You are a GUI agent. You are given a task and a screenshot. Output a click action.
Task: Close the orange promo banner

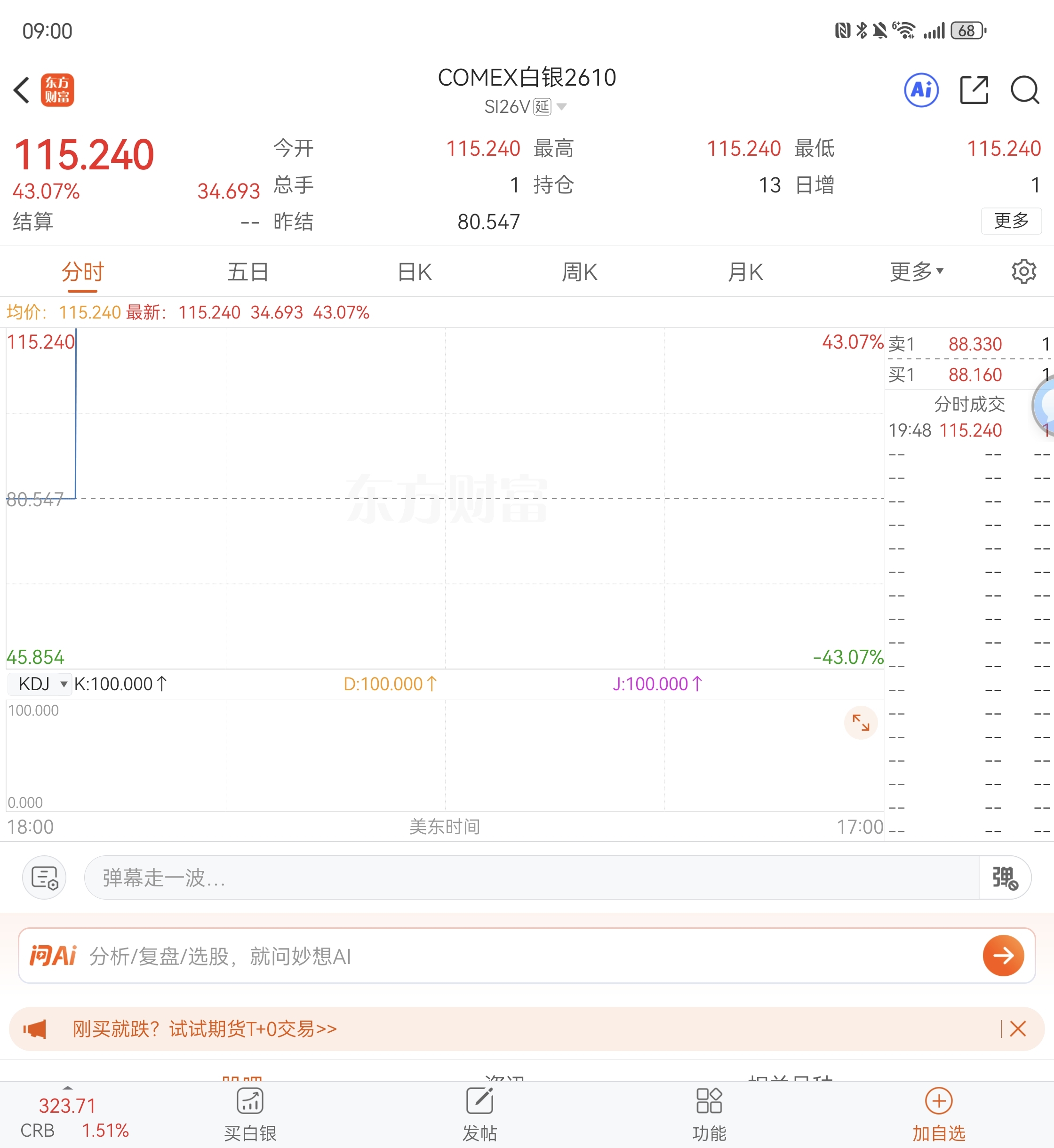(x=1017, y=1029)
